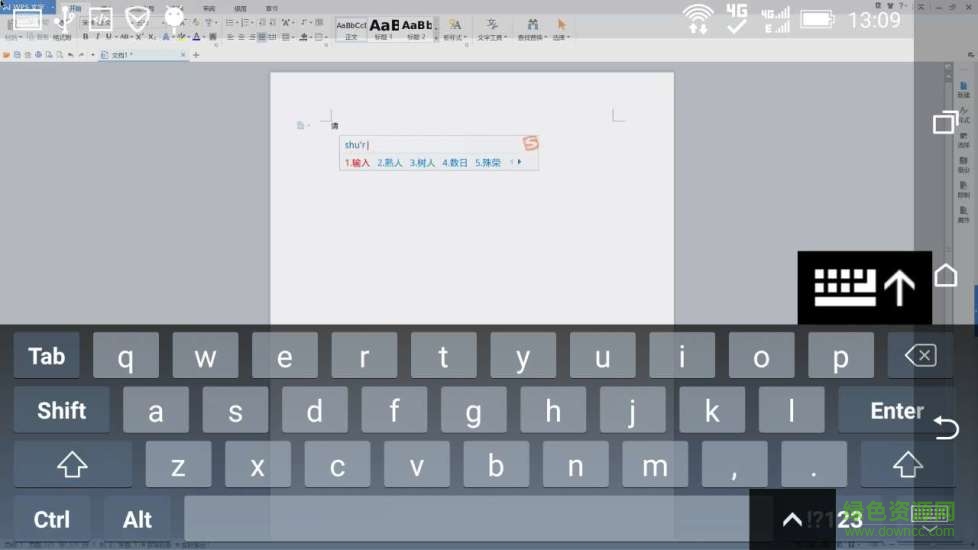
Task: Tap the comma key
Action: (x=734, y=465)
